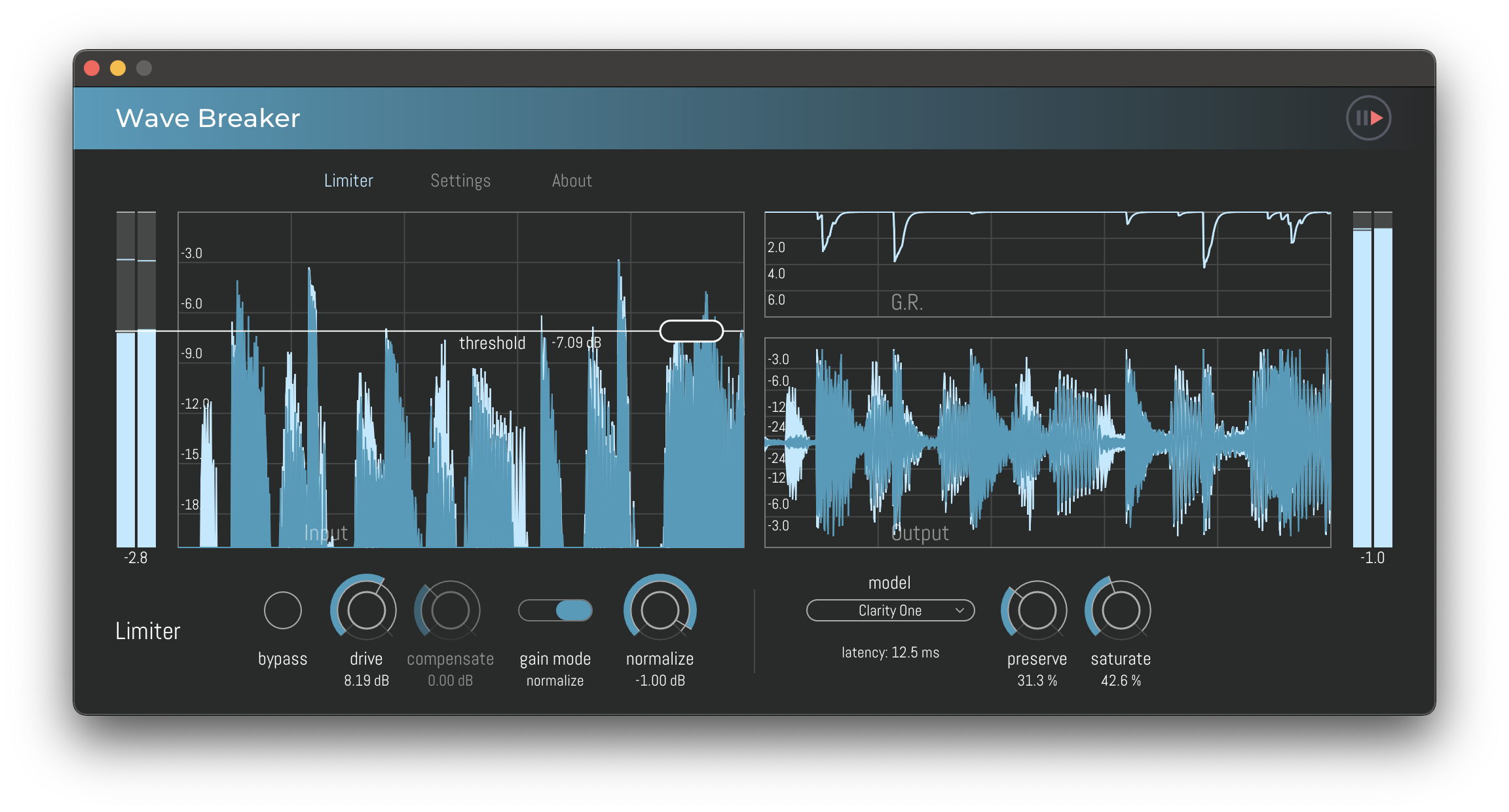The height and width of the screenshot is (812, 1509).
Task: Click the G.R. gain reduction graph
Action: 1047,262
